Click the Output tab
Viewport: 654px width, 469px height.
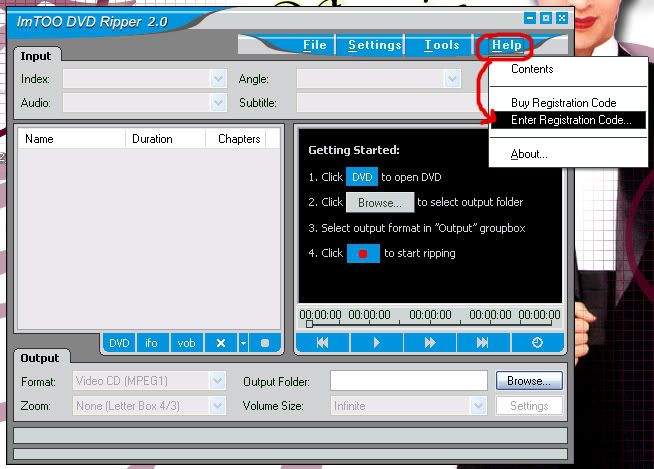point(40,358)
